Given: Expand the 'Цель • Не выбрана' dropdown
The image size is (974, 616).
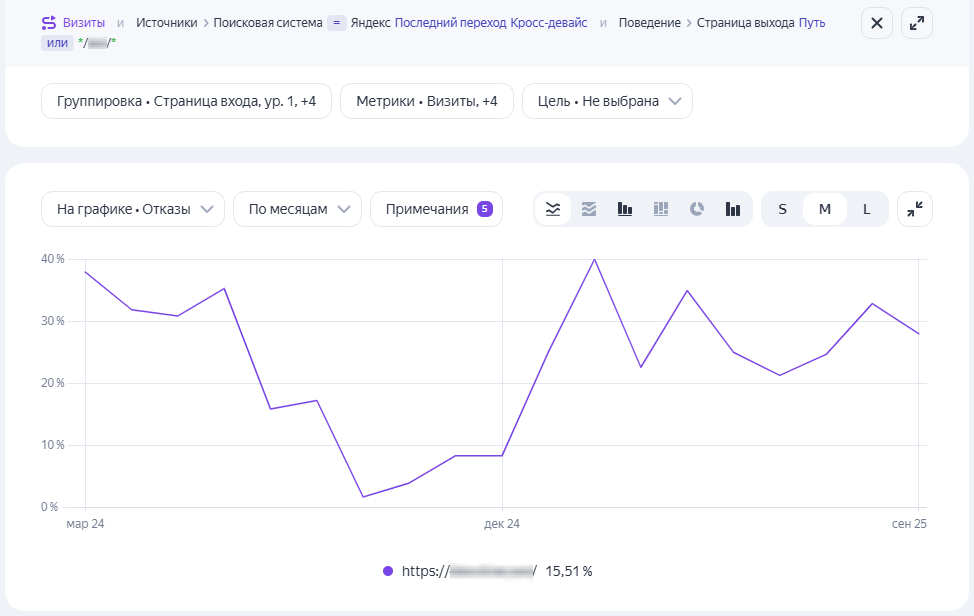Looking at the screenshot, I should 607,101.
